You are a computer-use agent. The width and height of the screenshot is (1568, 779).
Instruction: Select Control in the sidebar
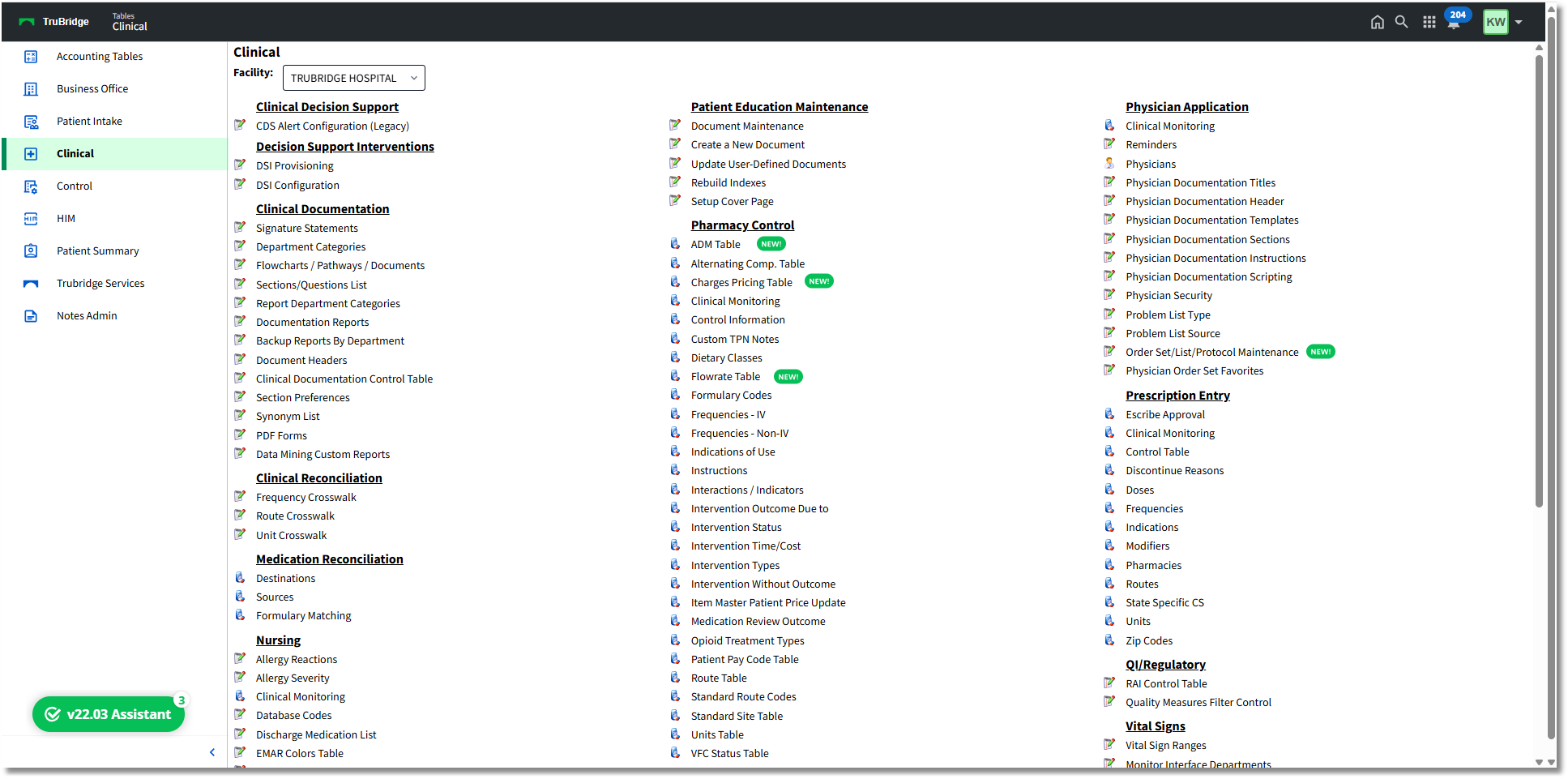(x=75, y=186)
